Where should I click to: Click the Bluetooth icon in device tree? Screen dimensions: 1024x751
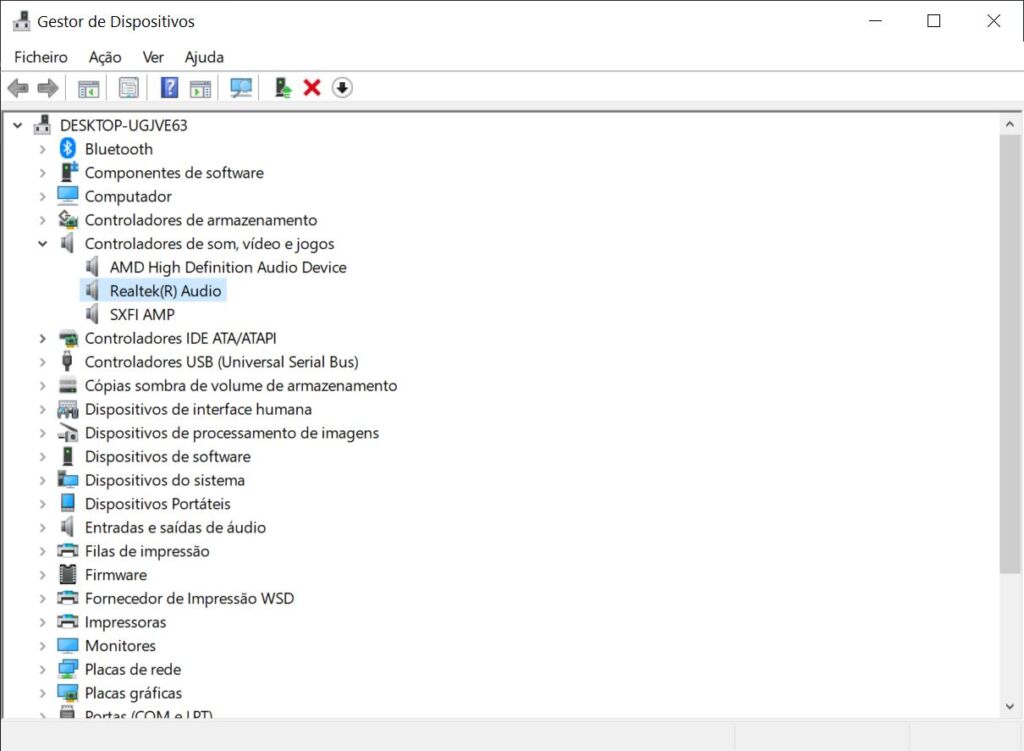pyautogui.click(x=68, y=149)
